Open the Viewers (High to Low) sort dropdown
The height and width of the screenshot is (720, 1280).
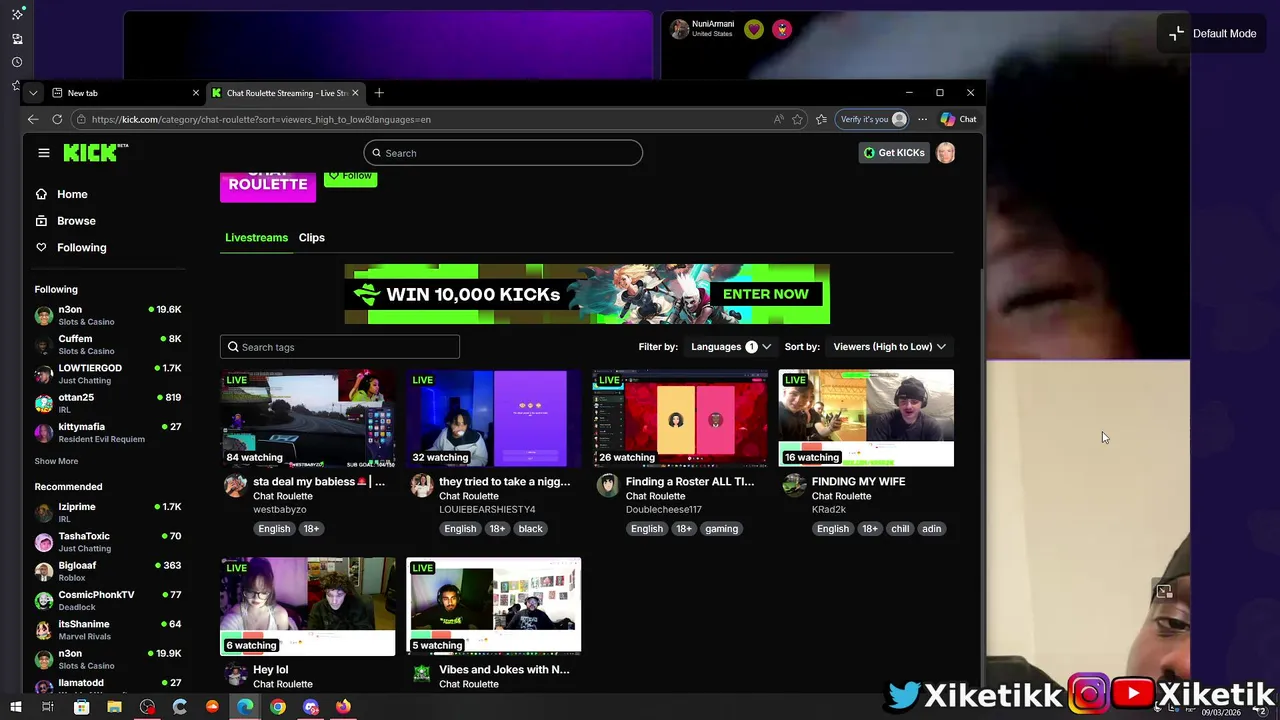(x=889, y=347)
